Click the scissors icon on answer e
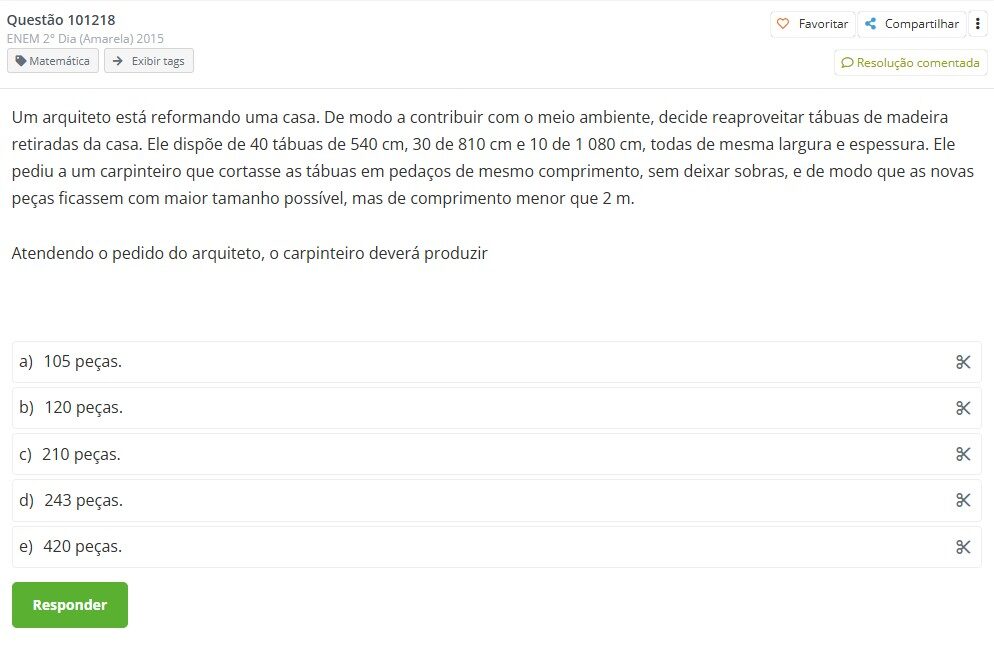The image size is (994, 645). click(963, 547)
